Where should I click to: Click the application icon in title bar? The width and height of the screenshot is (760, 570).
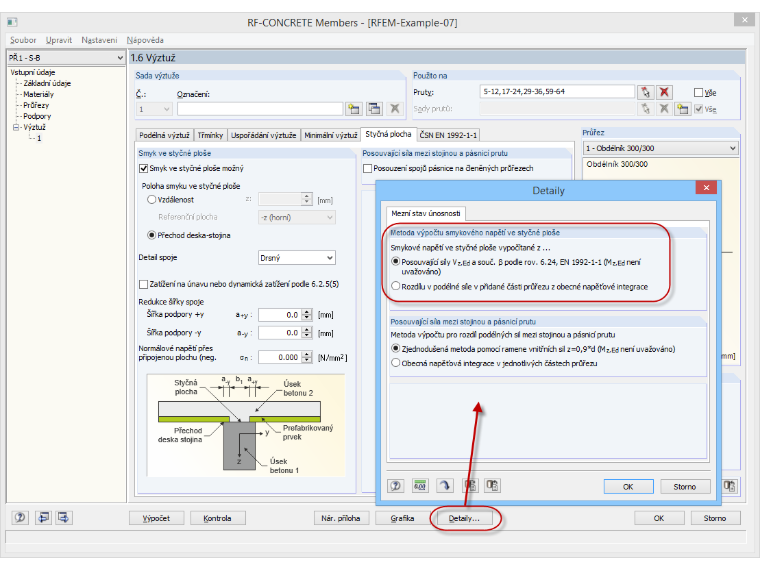(12, 22)
